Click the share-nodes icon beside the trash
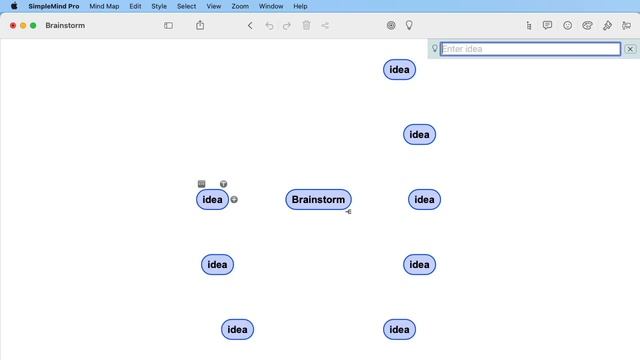640x360 pixels. point(325,25)
